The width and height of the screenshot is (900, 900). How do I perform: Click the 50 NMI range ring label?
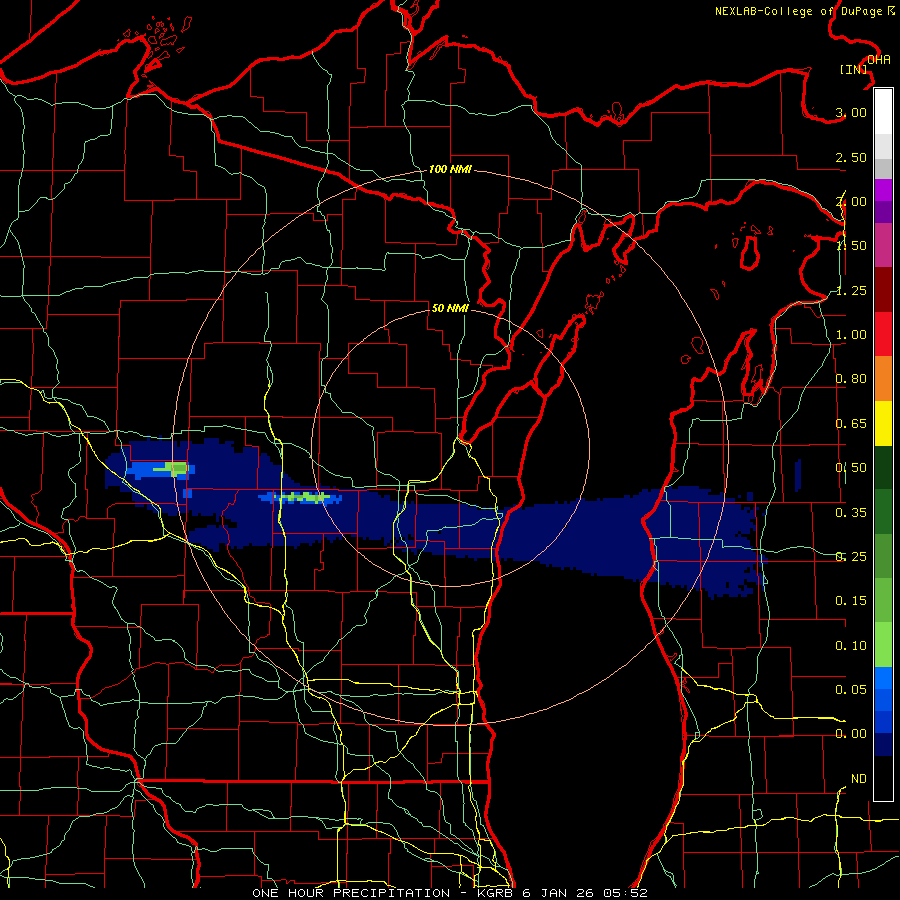(x=450, y=308)
